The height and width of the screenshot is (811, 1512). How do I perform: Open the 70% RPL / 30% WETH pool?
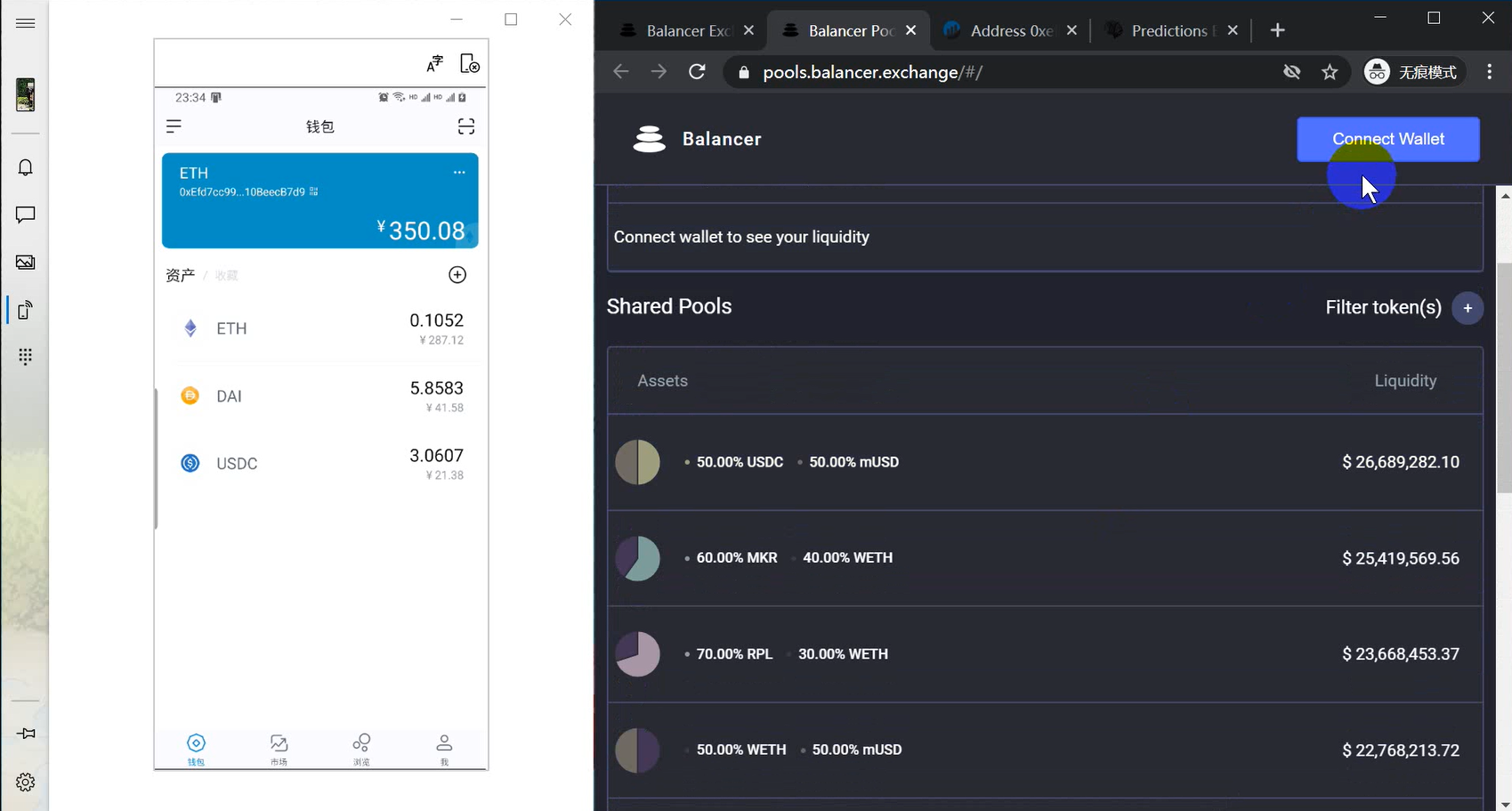(x=1046, y=654)
